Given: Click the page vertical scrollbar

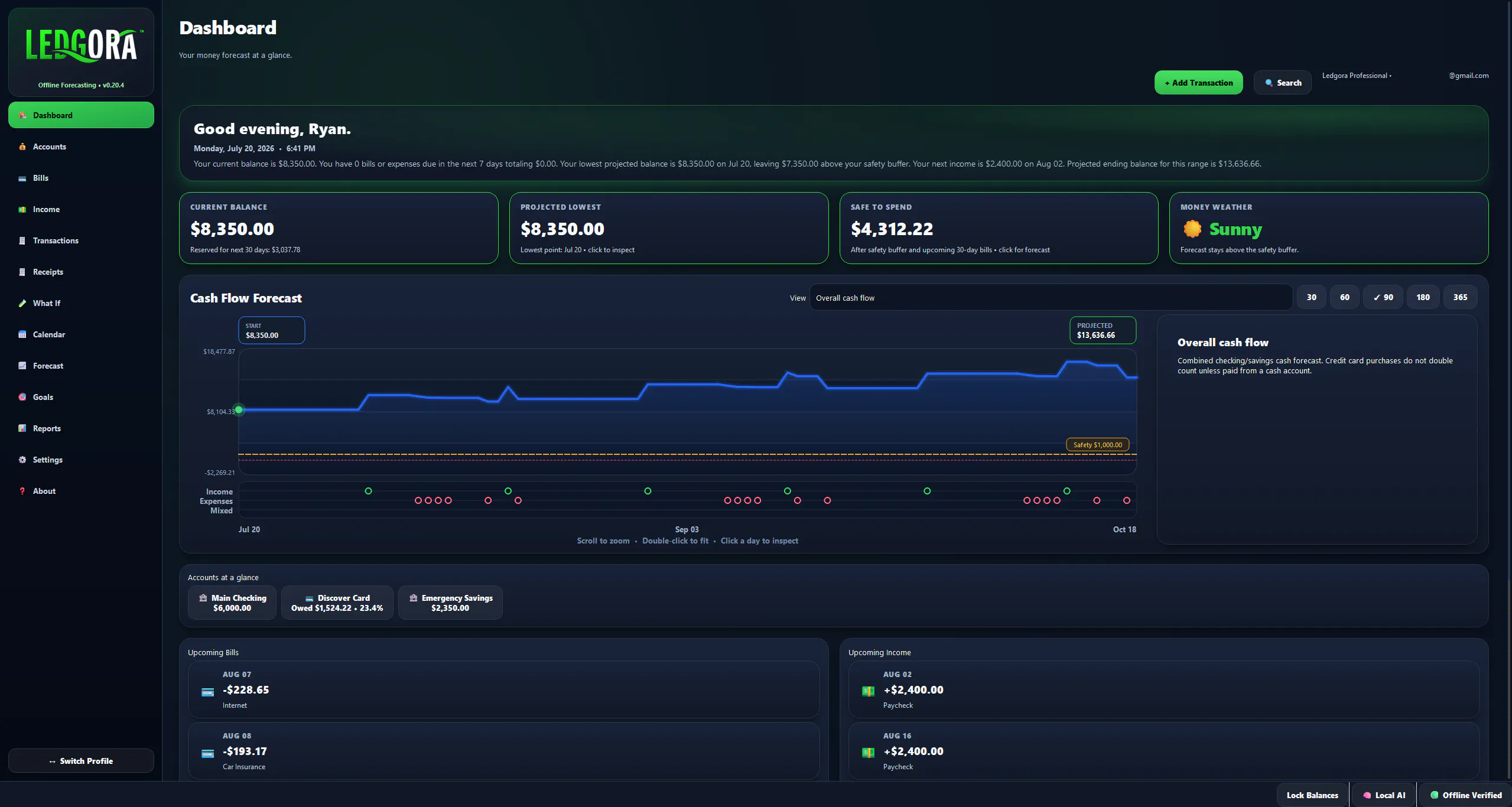Looking at the screenshot, I should tap(1509, 390).
